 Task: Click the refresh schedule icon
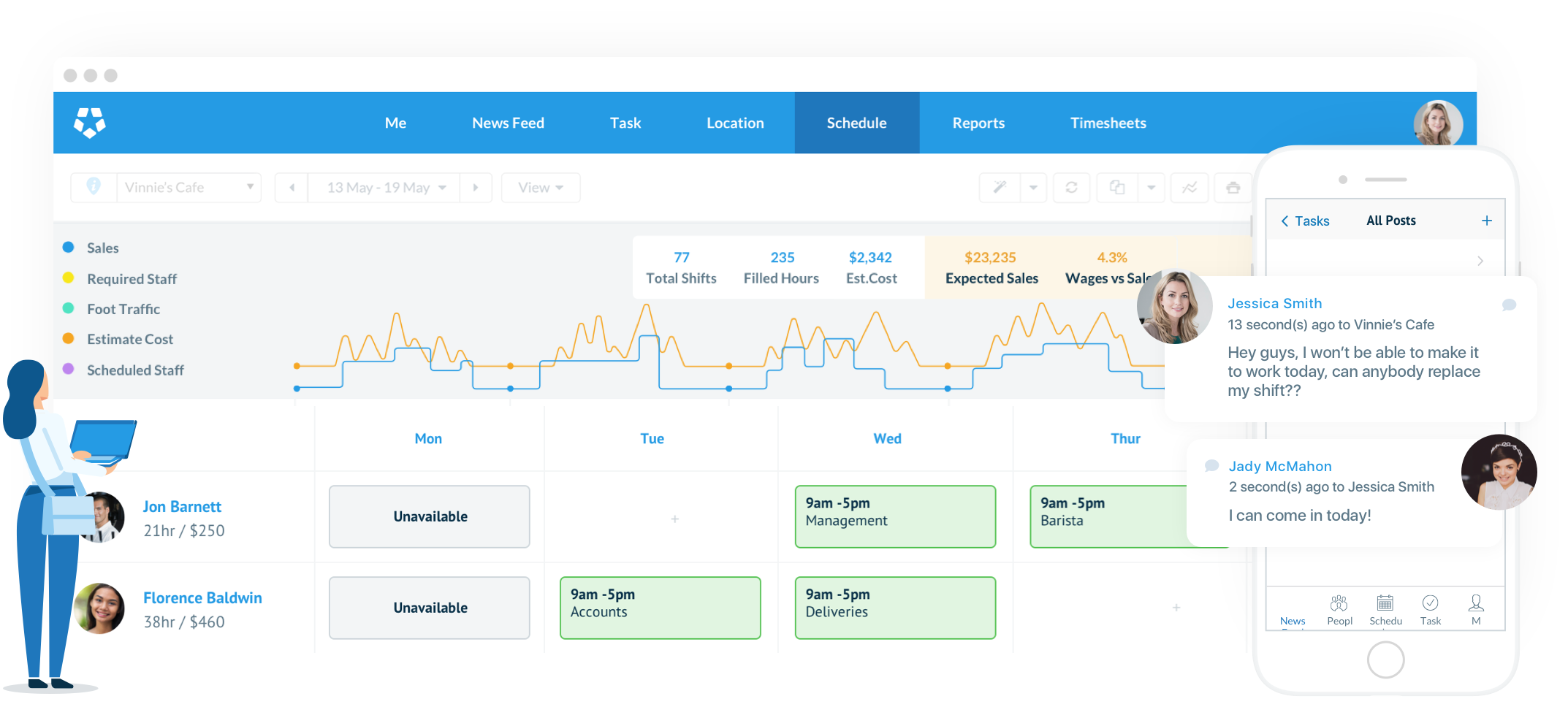1071,188
